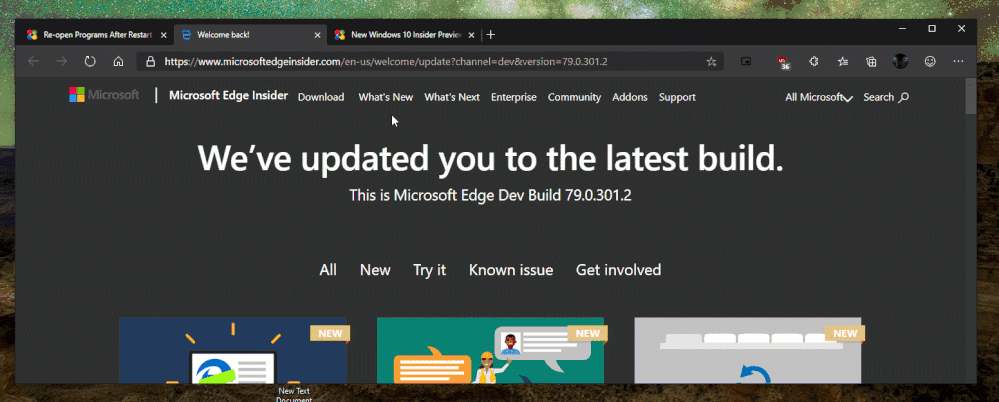
Task: Click the forward navigation arrow
Action: tap(62, 61)
